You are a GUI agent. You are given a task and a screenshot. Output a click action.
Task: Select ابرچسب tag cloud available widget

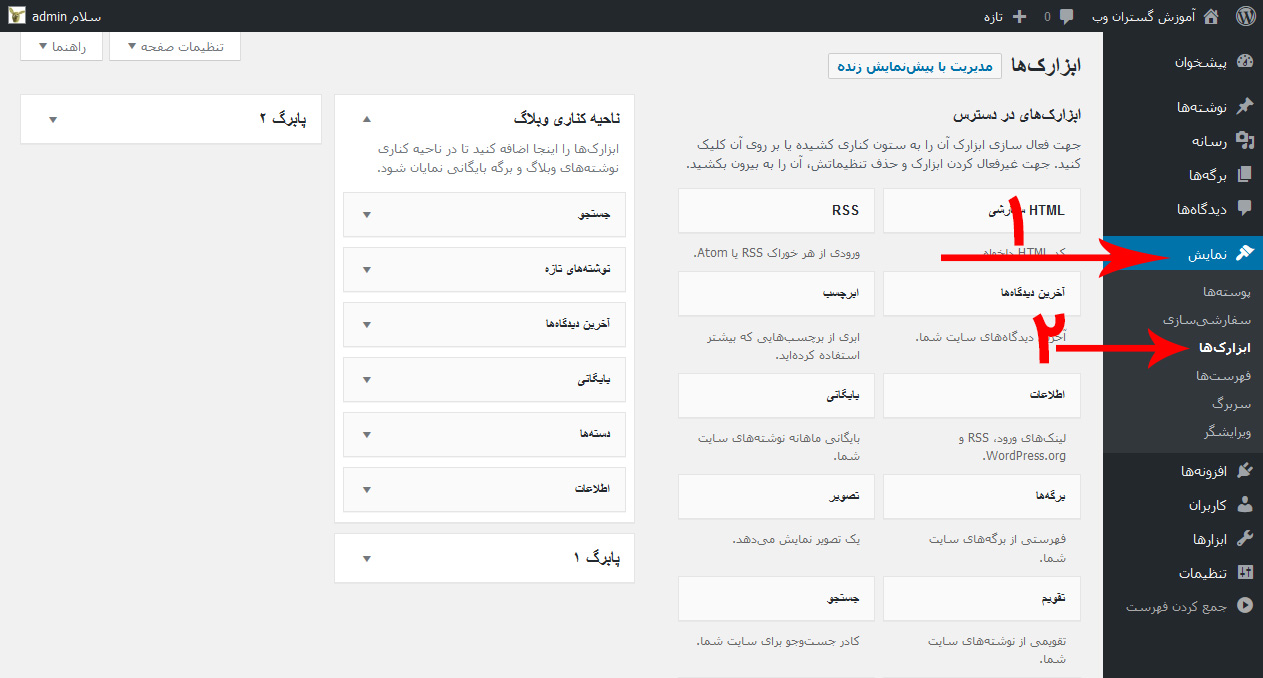tap(776, 294)
